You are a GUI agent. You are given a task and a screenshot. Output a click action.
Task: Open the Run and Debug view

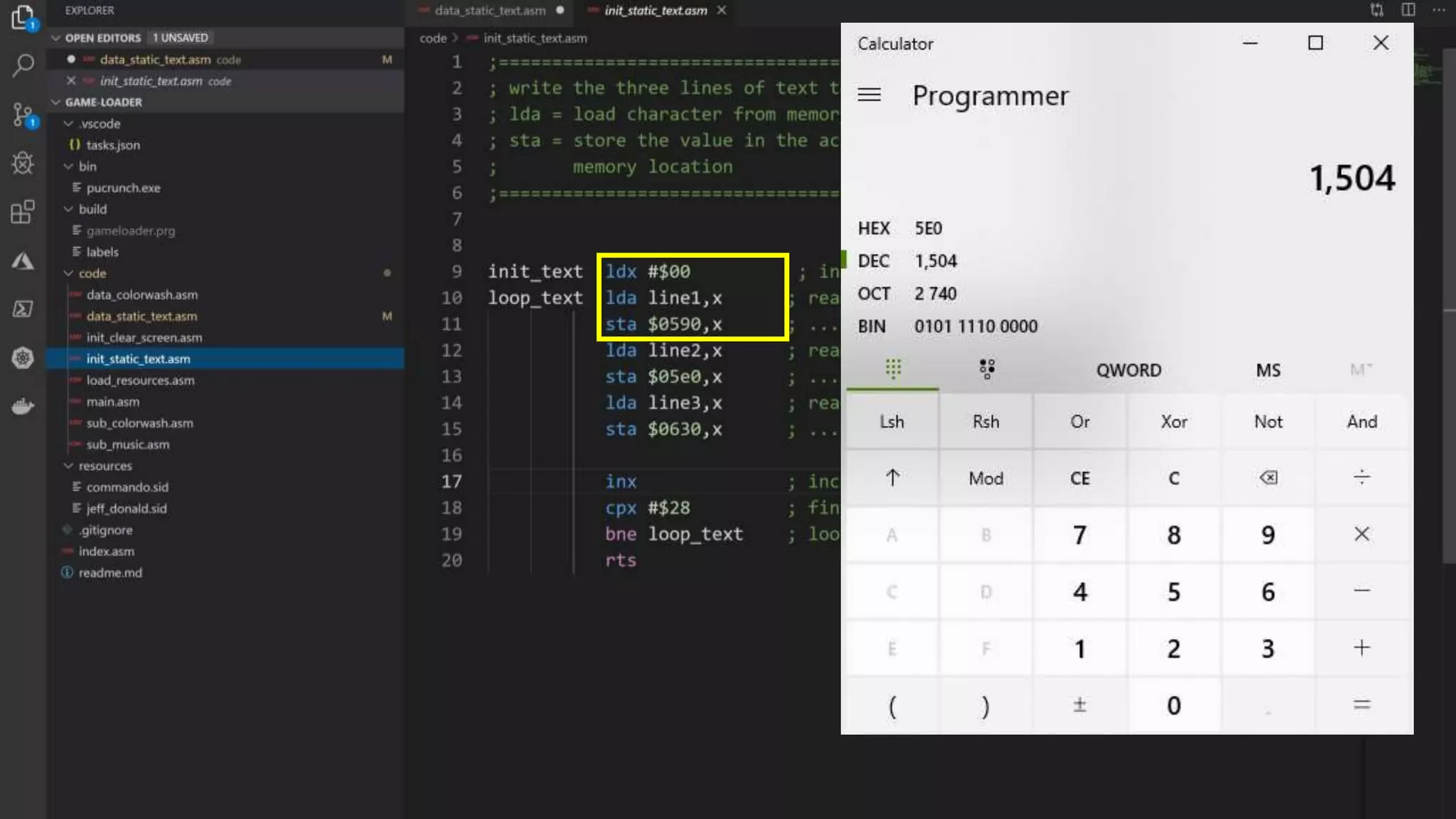point(23,164)
